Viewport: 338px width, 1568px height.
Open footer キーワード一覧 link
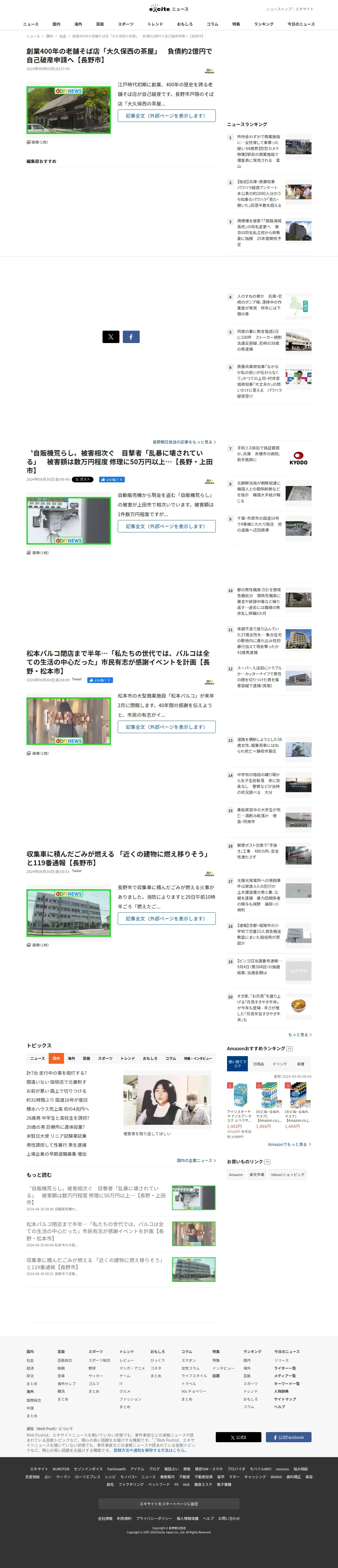pos(287,1384)
